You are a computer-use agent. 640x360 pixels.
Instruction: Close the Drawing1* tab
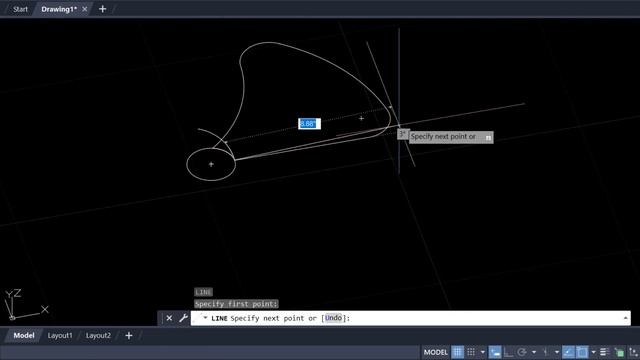(84, 9)
